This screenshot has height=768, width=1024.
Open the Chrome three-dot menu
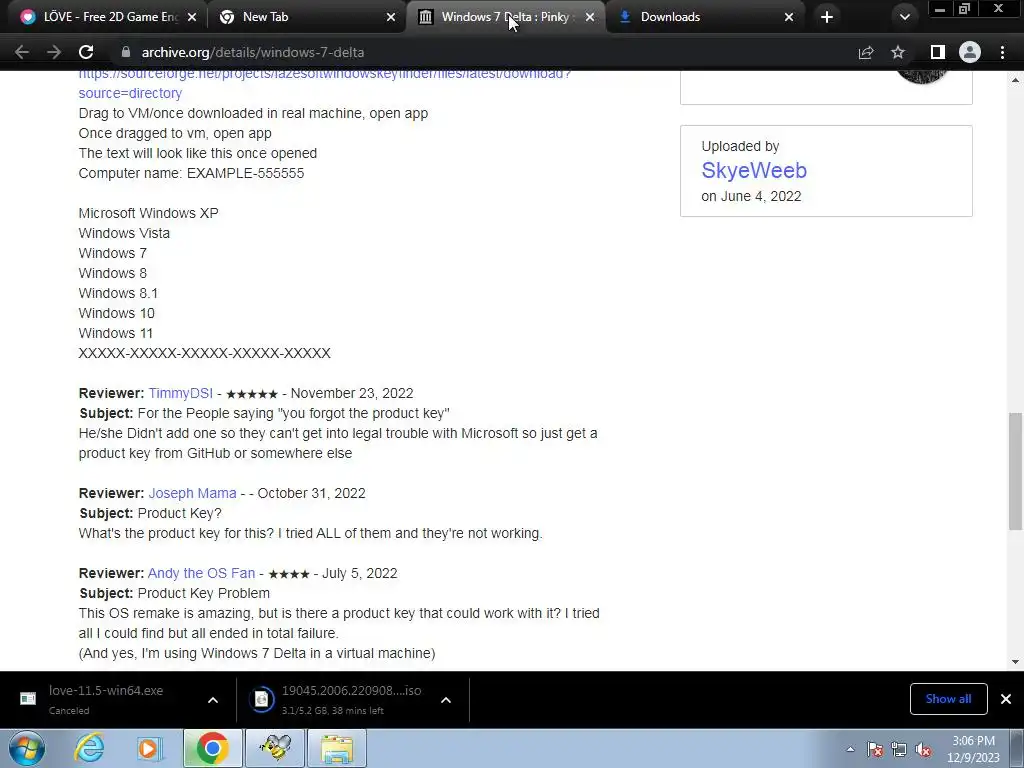pyautogui.click(x=1002, y=52)
